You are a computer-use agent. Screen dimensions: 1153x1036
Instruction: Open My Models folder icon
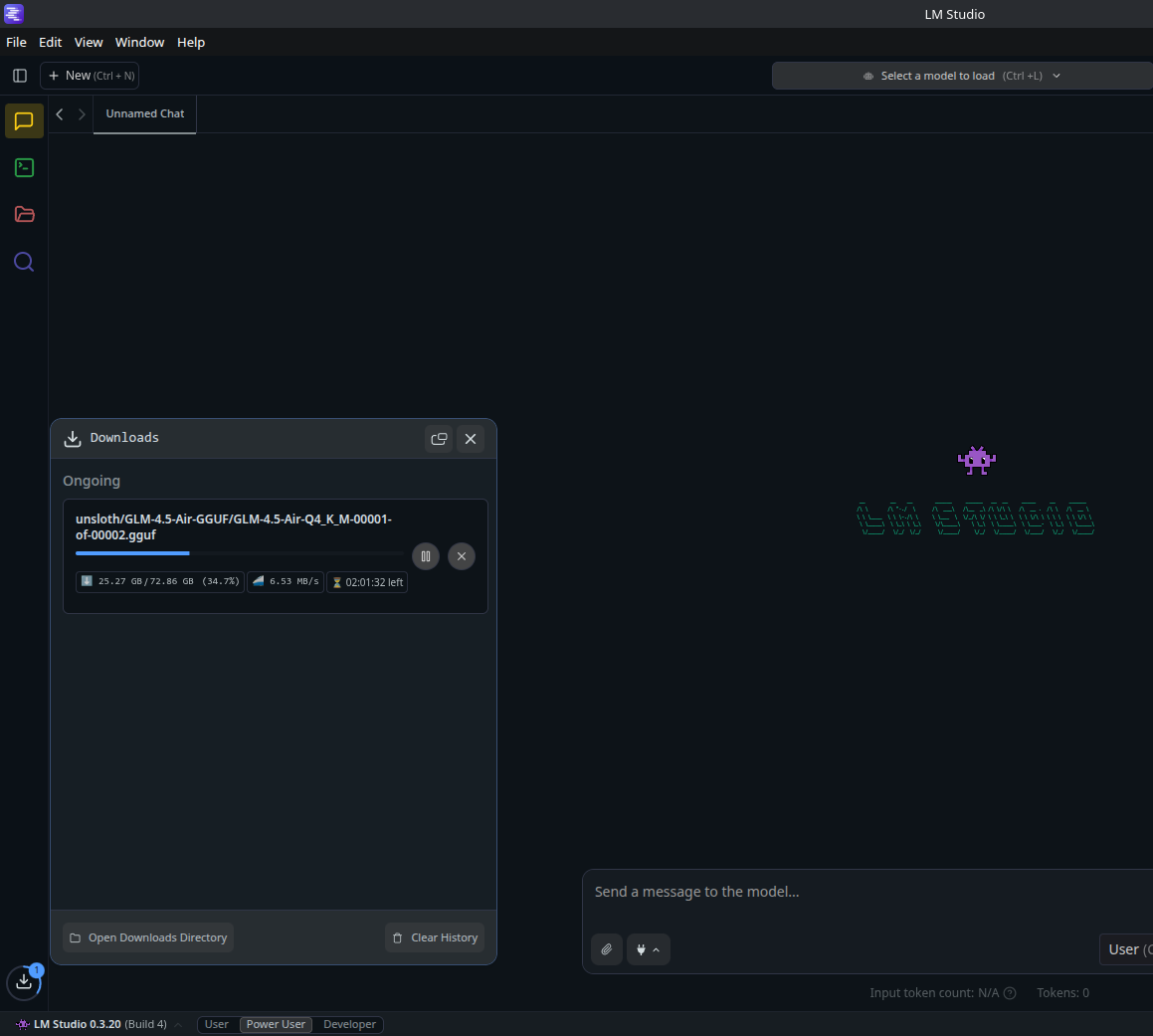24,214
